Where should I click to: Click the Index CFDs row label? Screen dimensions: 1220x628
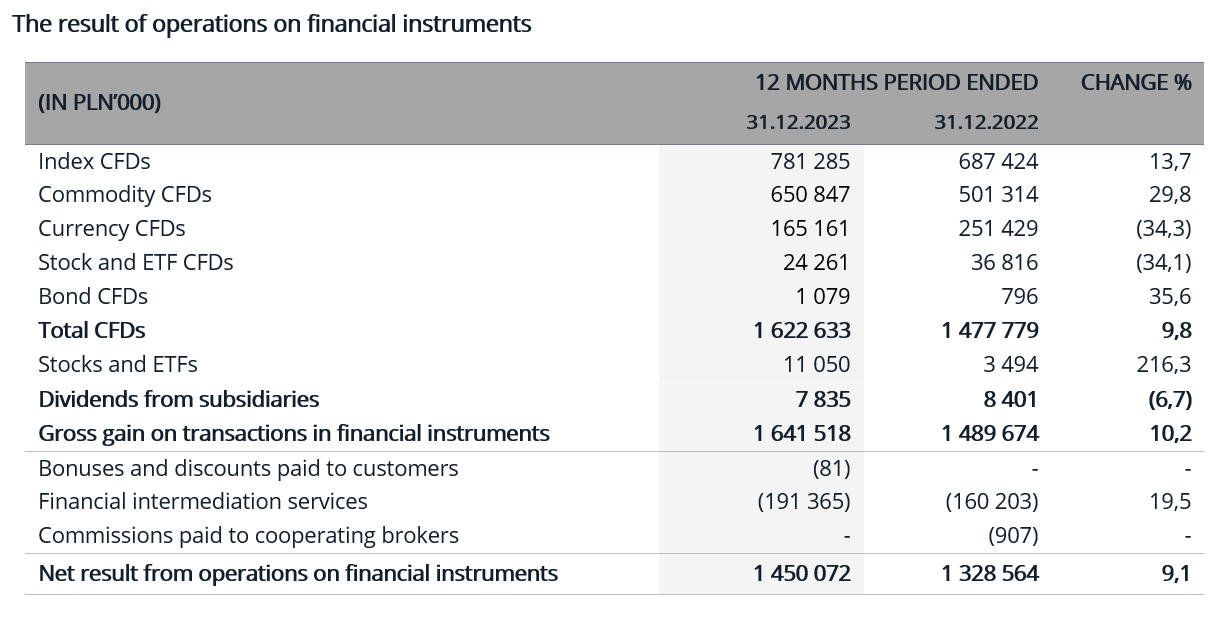pyautogui.click(x=94, y=161)
